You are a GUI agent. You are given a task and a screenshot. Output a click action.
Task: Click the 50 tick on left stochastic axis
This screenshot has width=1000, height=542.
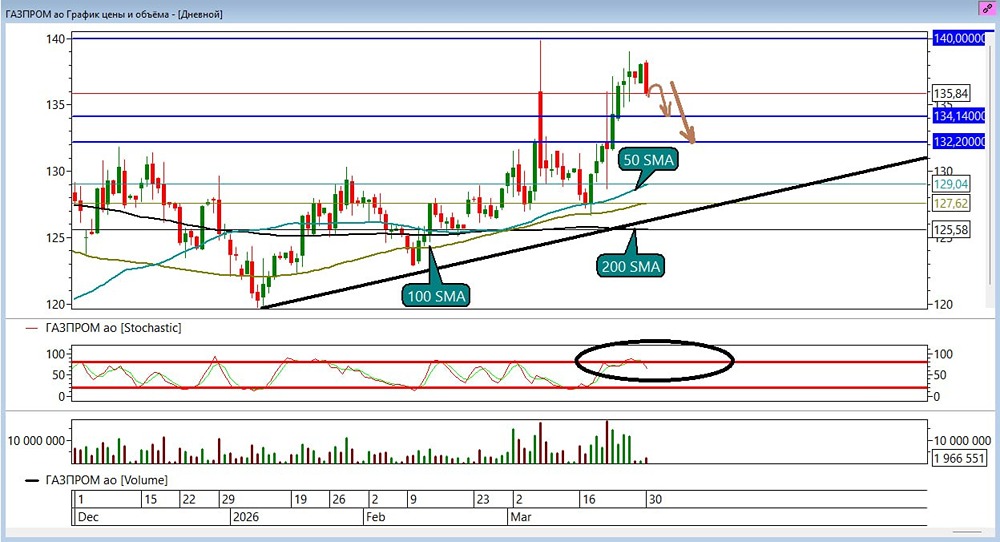pyautogui.click(x=57, y=375)
